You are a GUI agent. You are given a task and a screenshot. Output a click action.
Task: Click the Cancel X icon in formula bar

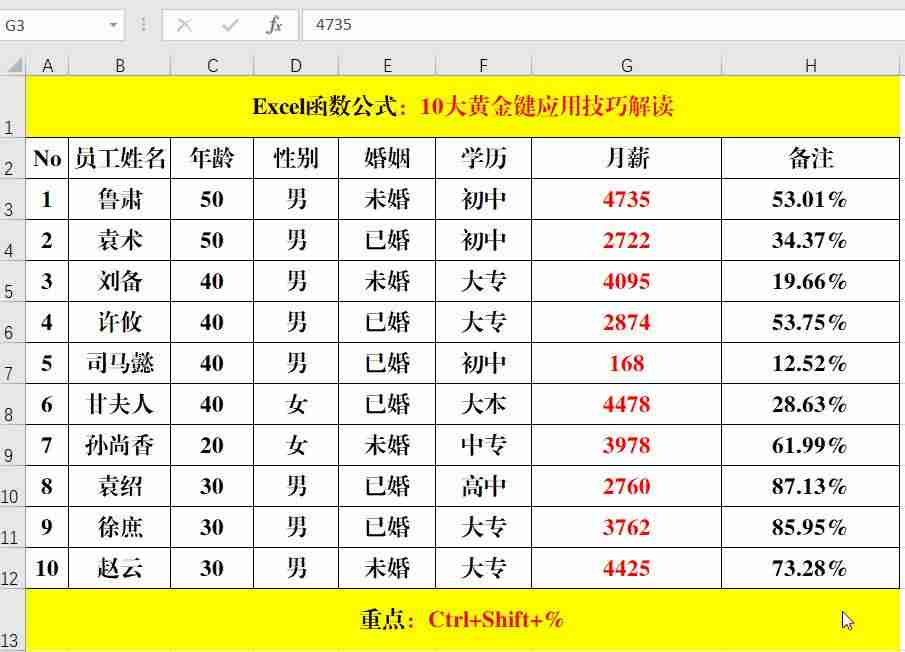pos(184,25)
